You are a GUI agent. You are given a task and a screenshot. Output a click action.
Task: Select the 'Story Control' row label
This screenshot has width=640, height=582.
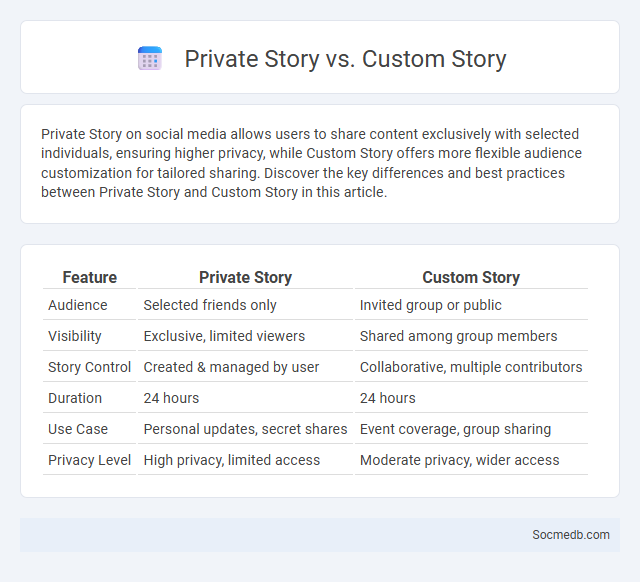pyautogui.click(x=89, y=367)
